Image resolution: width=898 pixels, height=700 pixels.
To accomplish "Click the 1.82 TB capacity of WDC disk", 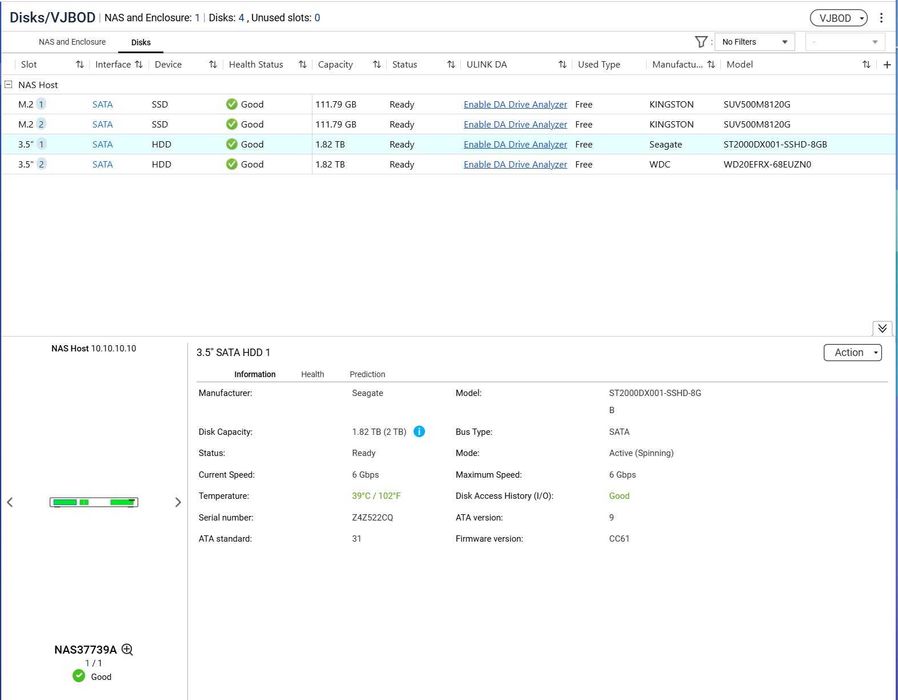I will pyautogui.click(x=330, y=164).
